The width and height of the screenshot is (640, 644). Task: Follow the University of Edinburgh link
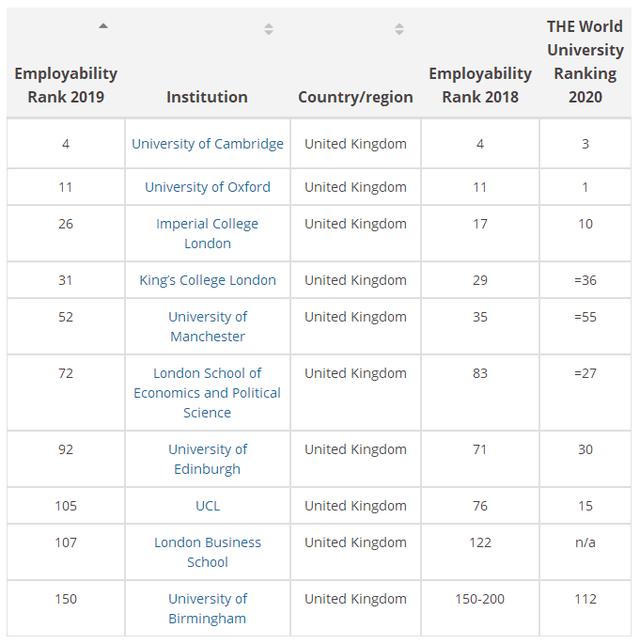207,459
